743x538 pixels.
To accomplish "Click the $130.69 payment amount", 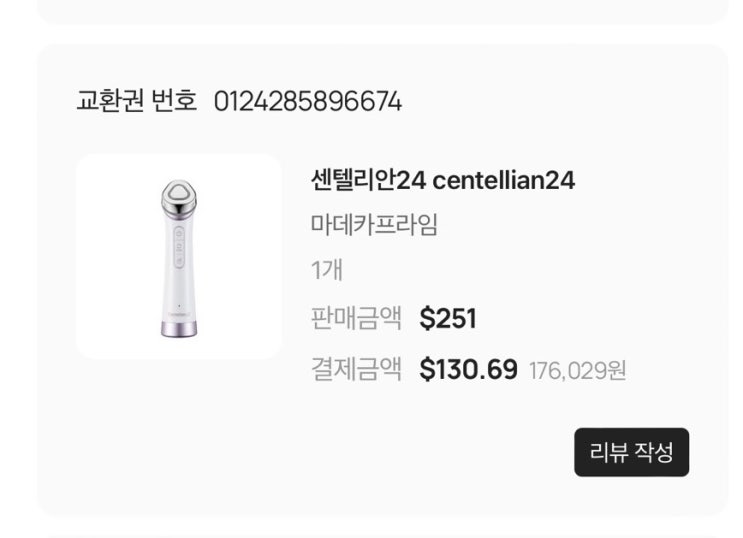I will pyautogui.click(x=468, y=370).
